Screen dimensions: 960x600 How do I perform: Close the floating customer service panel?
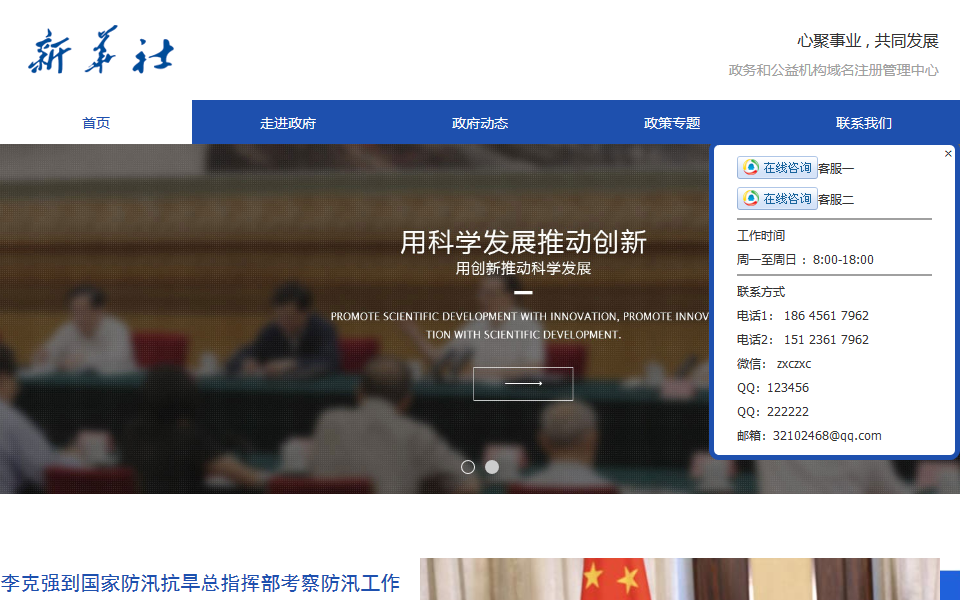pos(948,154)
